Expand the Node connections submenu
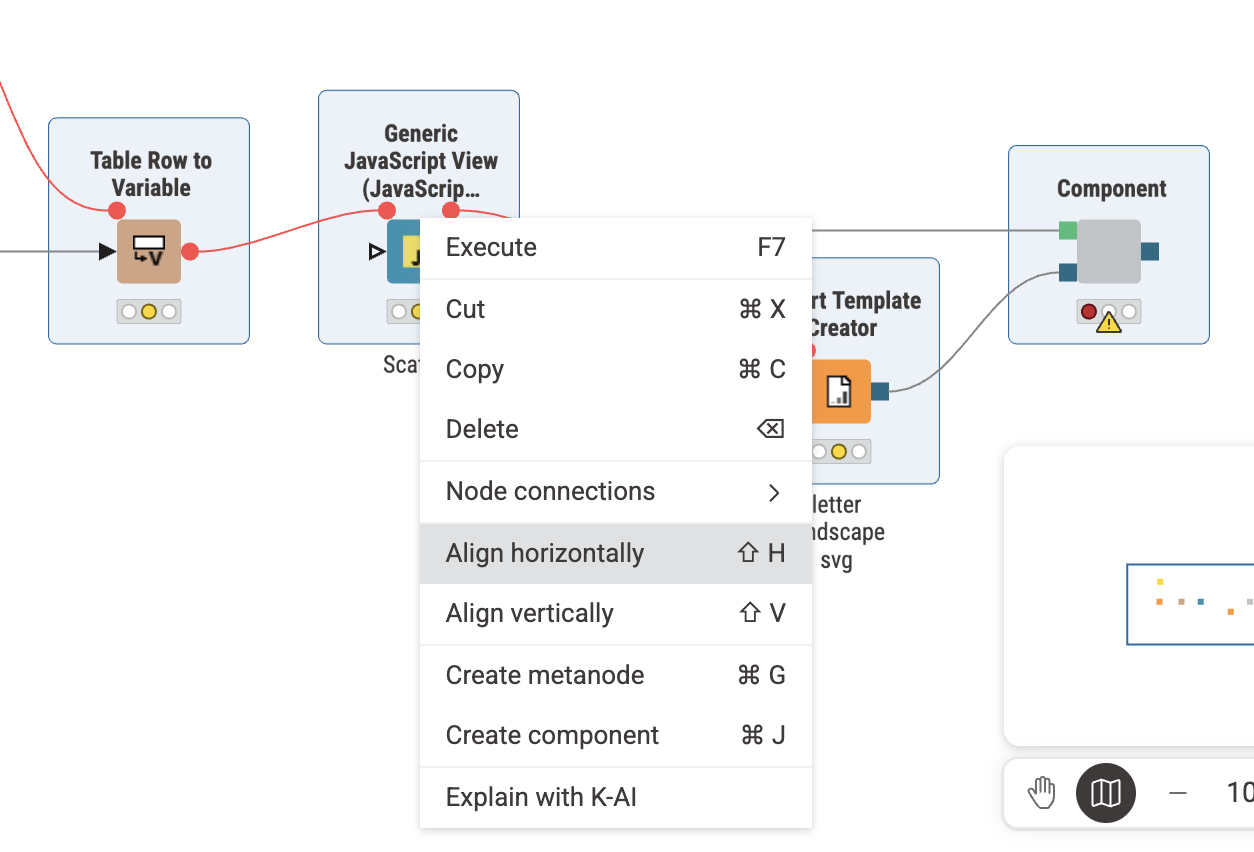 coord(615,492)
